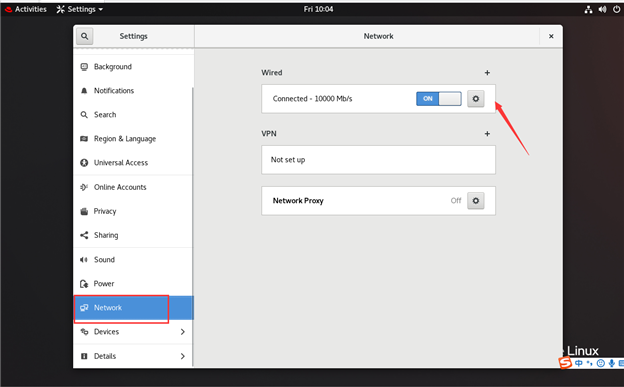
Task: Click the sidebar scrollbar
Action: click(193, 227)
